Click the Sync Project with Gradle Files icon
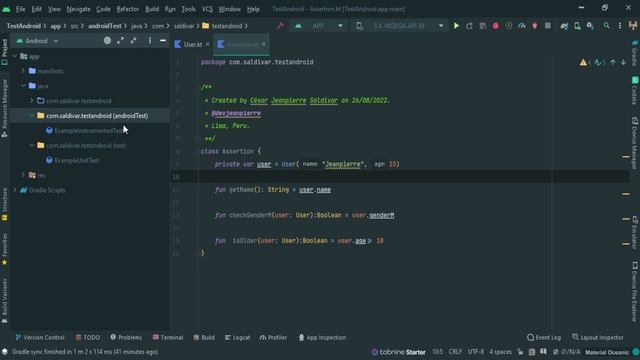Viewport: 640px width, 360px height. click(564, 26)
